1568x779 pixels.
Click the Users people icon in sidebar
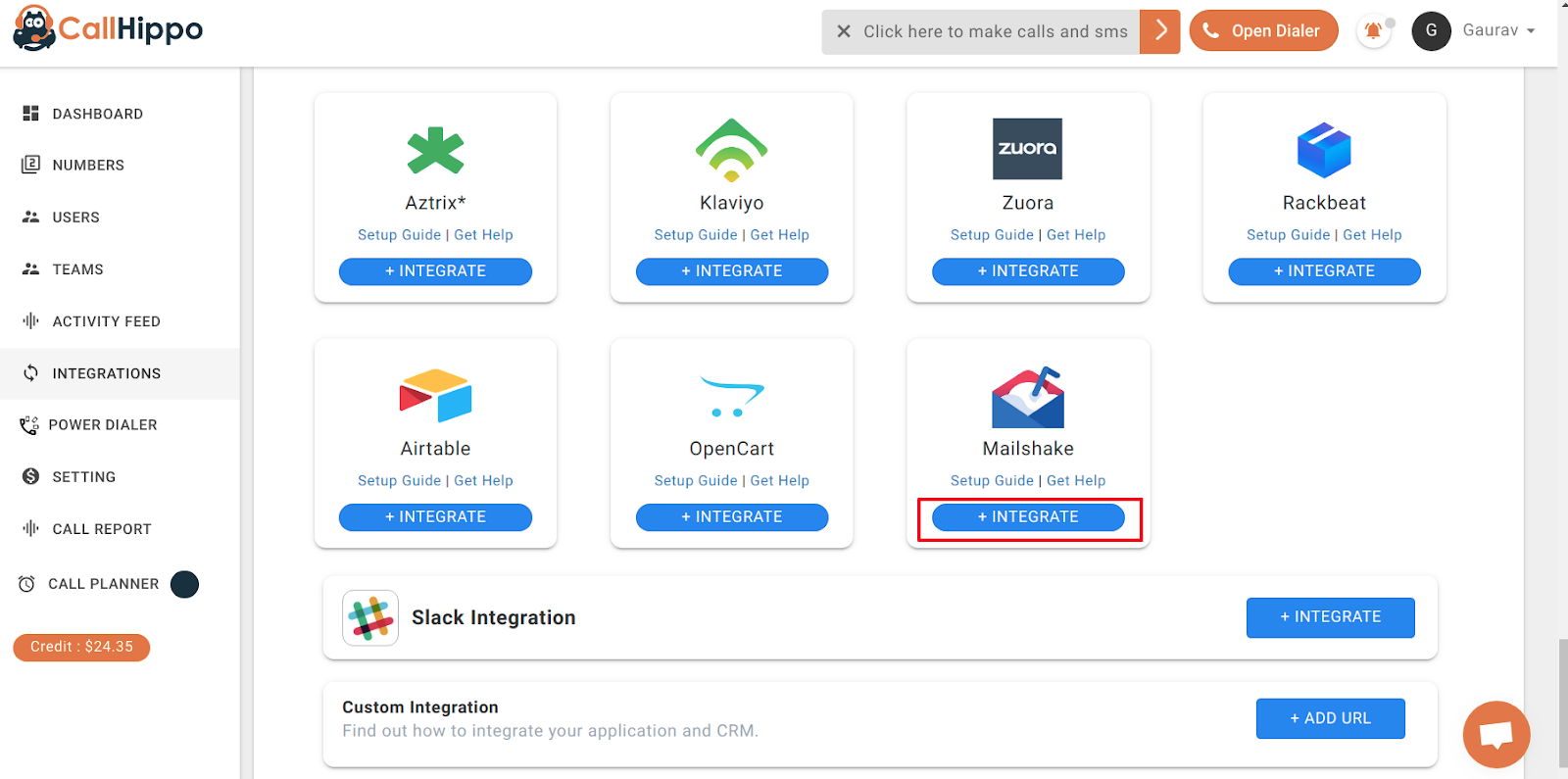click(x=31, y=217)
